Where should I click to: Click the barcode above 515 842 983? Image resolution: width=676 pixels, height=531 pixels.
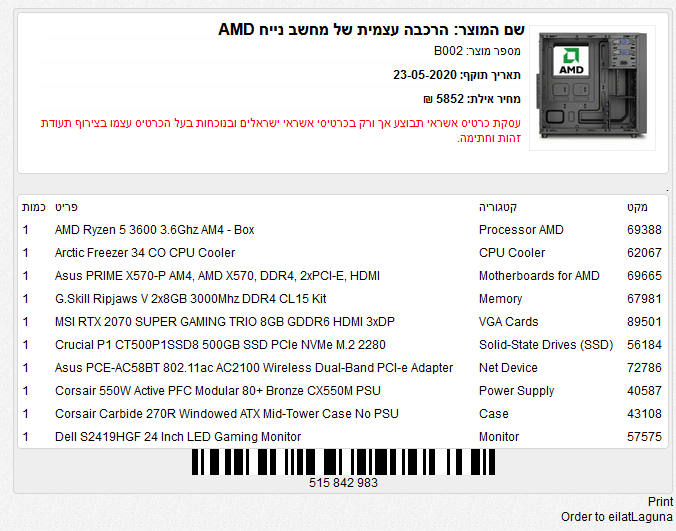tap(343, 462)
